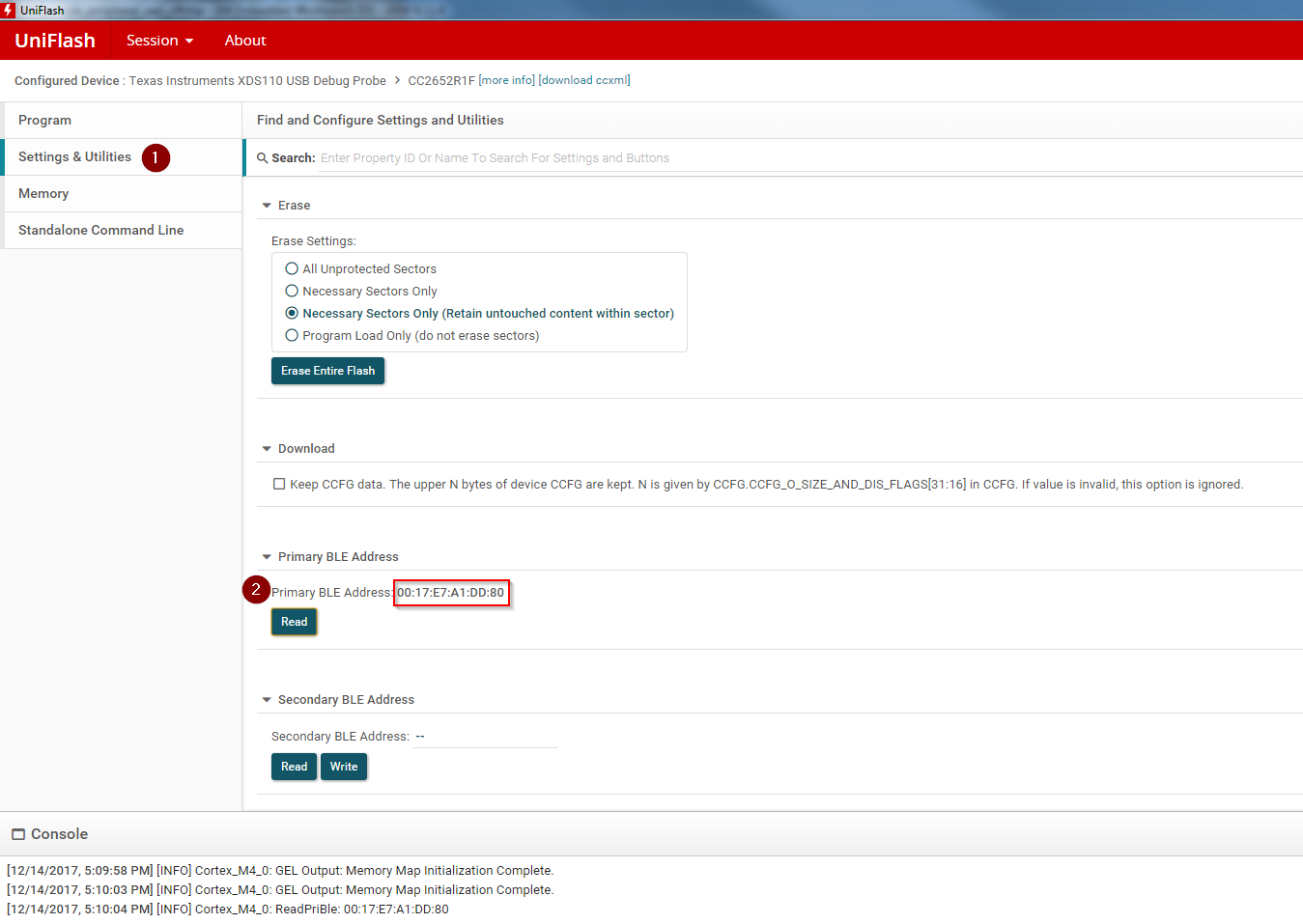Click the search magnifier icon

point(262,158)
